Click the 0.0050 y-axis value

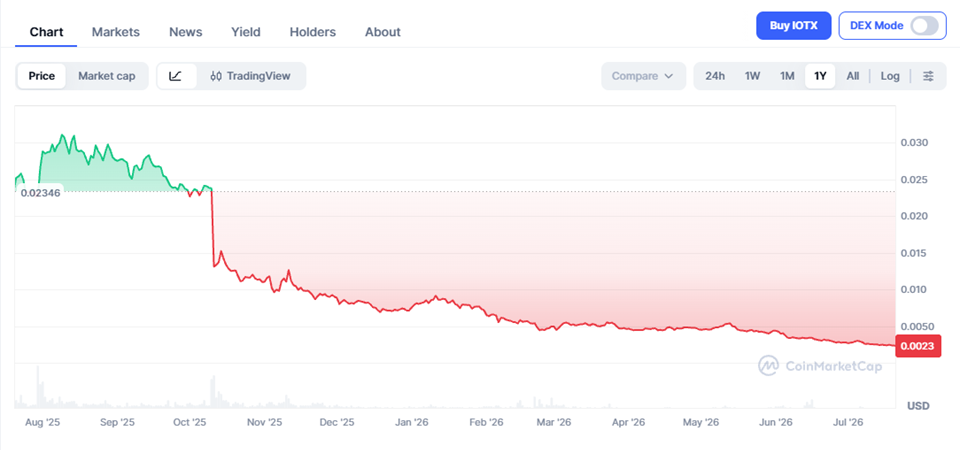917,326
